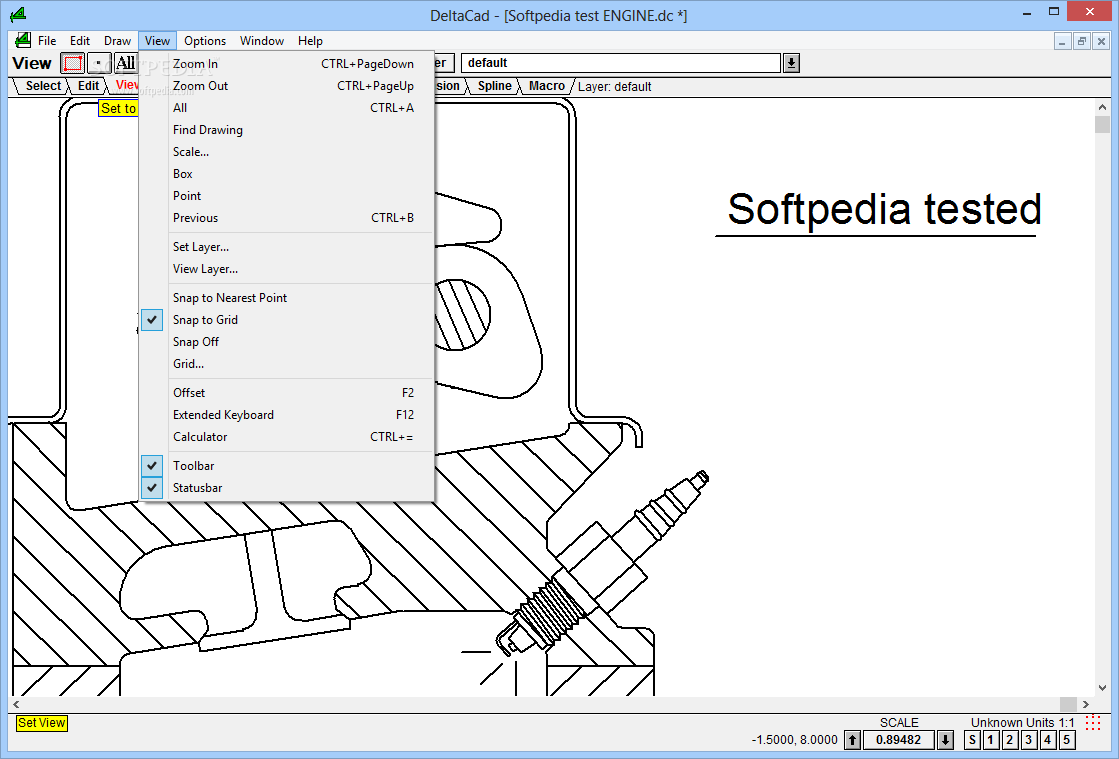
Task: Open the layer dropdown arrow beside default
Action: click(791, 63)
